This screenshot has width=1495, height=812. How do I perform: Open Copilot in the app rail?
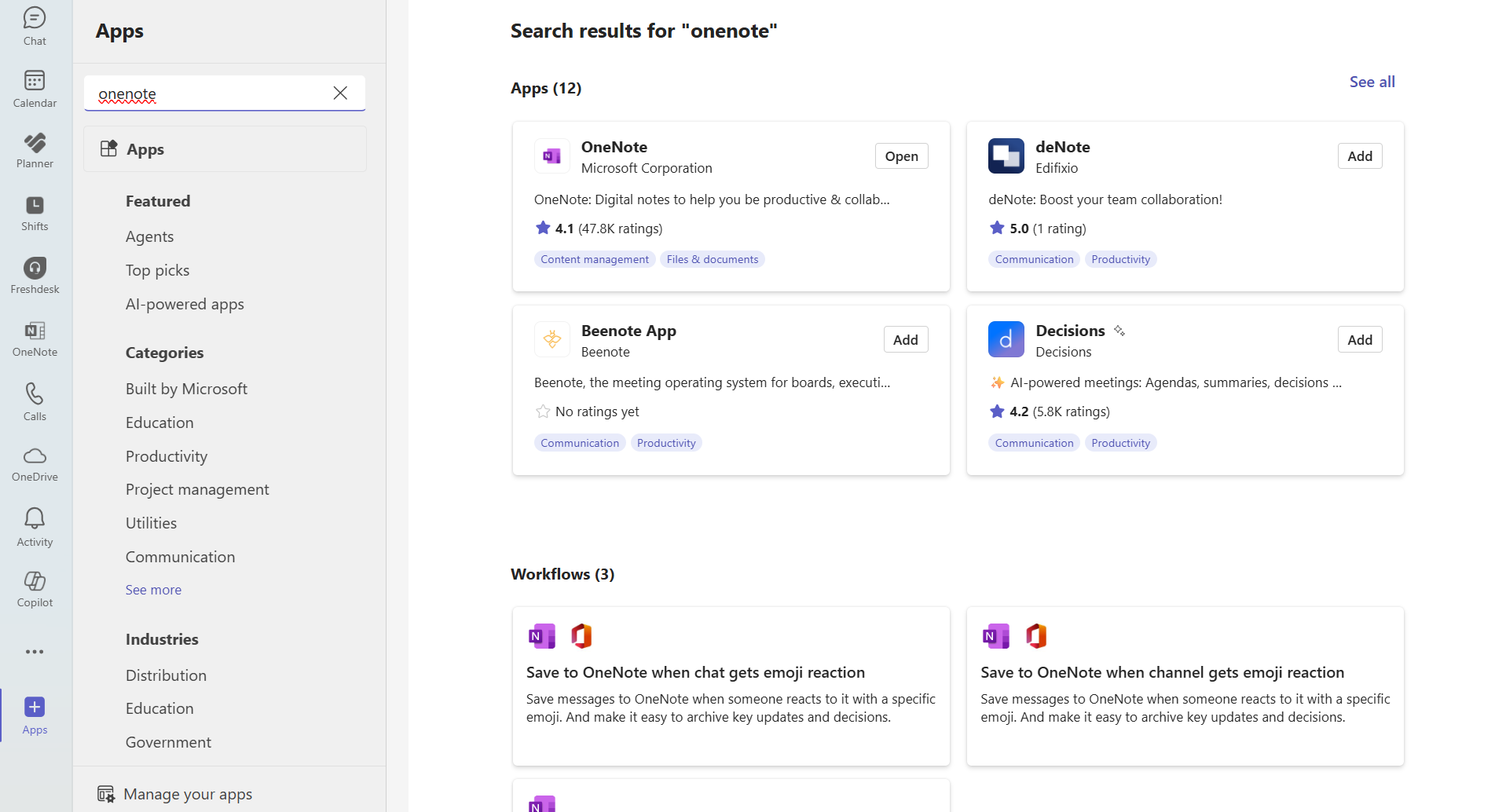point(35,589)
